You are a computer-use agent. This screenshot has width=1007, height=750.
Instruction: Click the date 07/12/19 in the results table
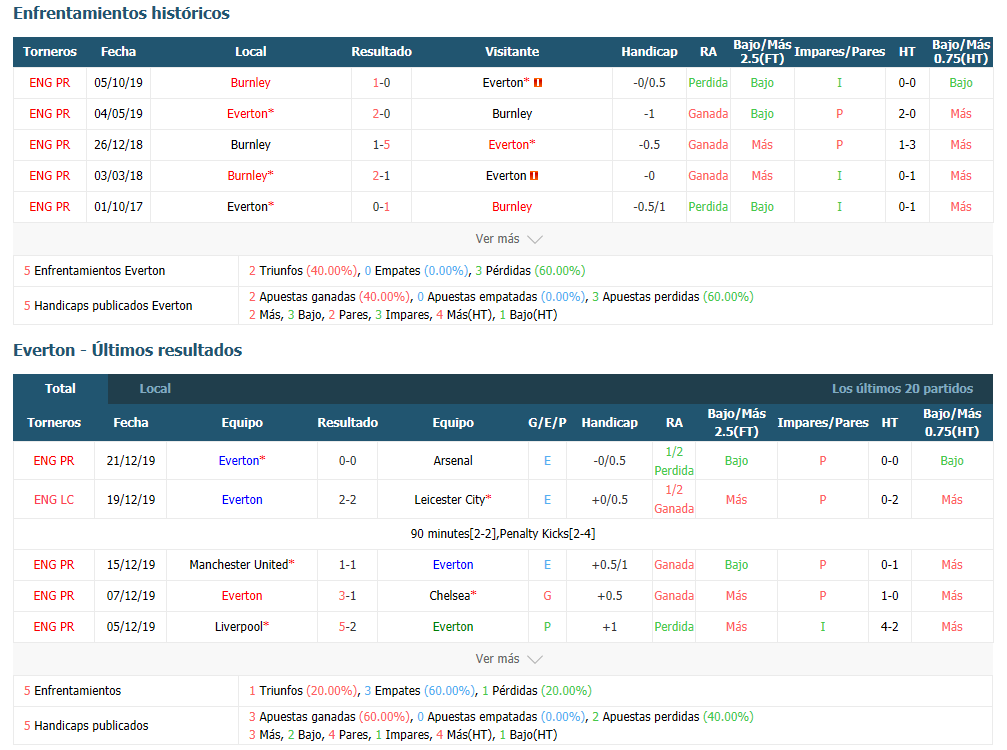point(131,596)
